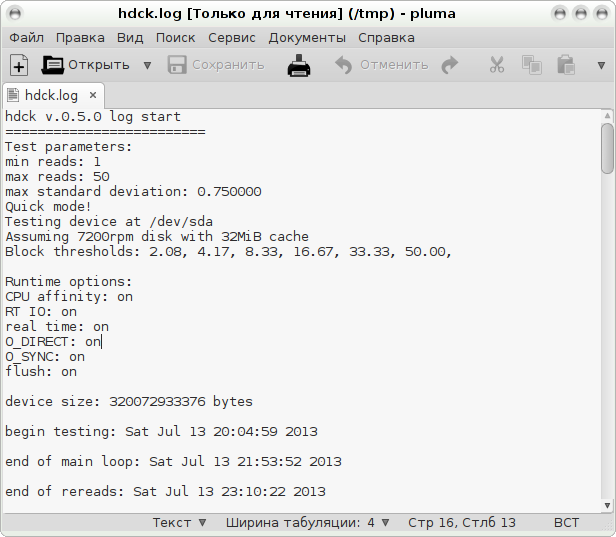Click the 'O_SYNC: on' line

pos(45,357)
